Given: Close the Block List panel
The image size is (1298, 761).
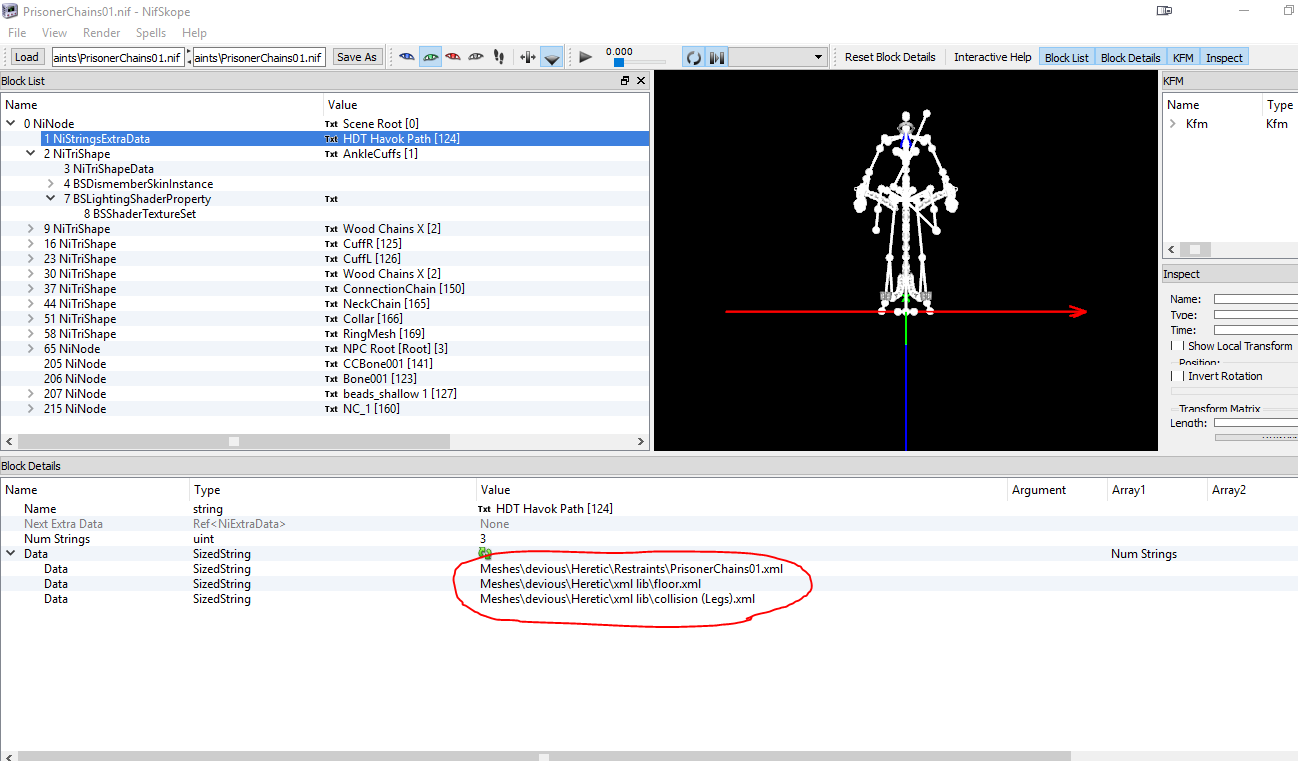Looking at the screenshot, I should pyautogui.click(x=640, y=81).
